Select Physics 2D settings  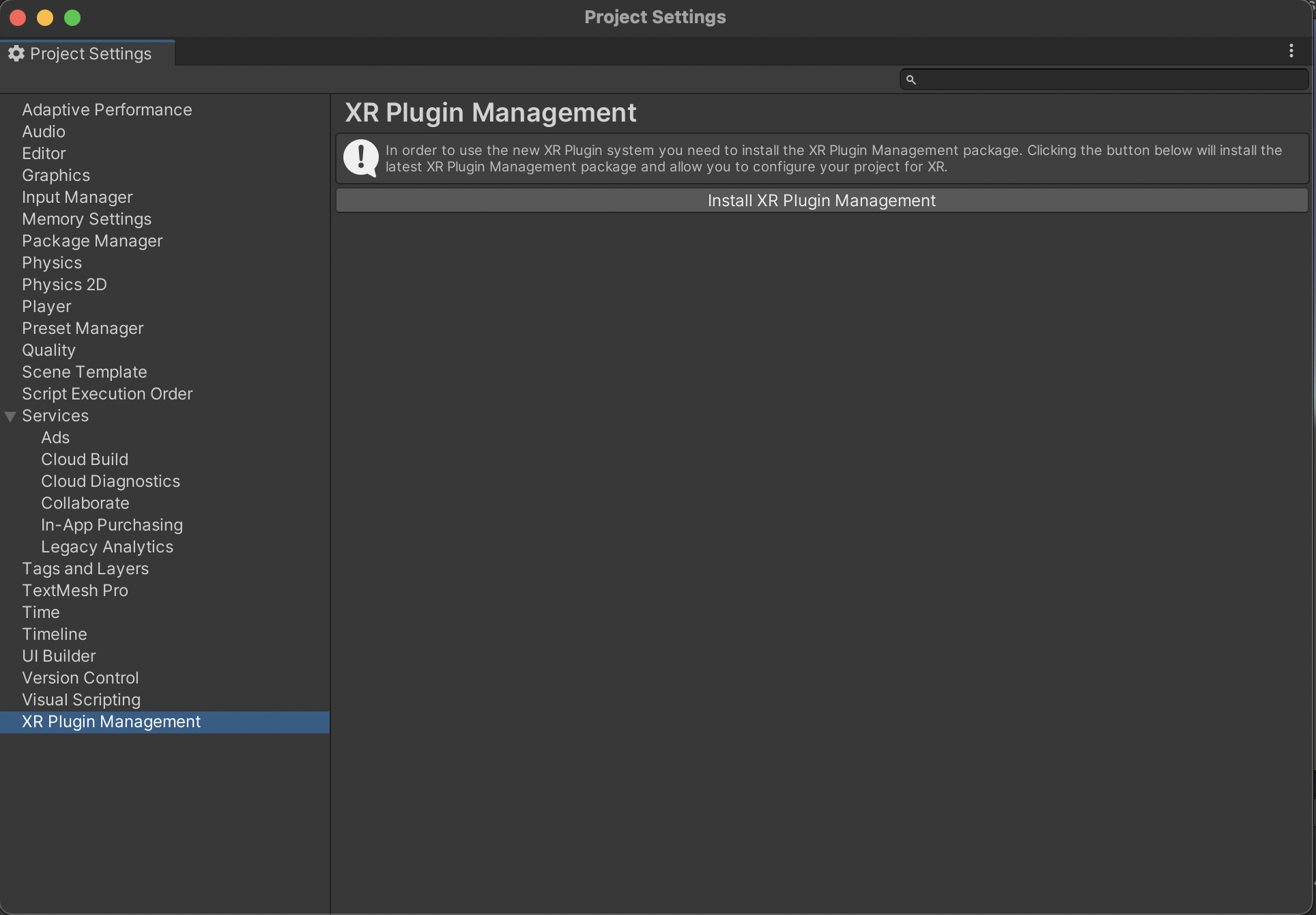click(63, 284)
